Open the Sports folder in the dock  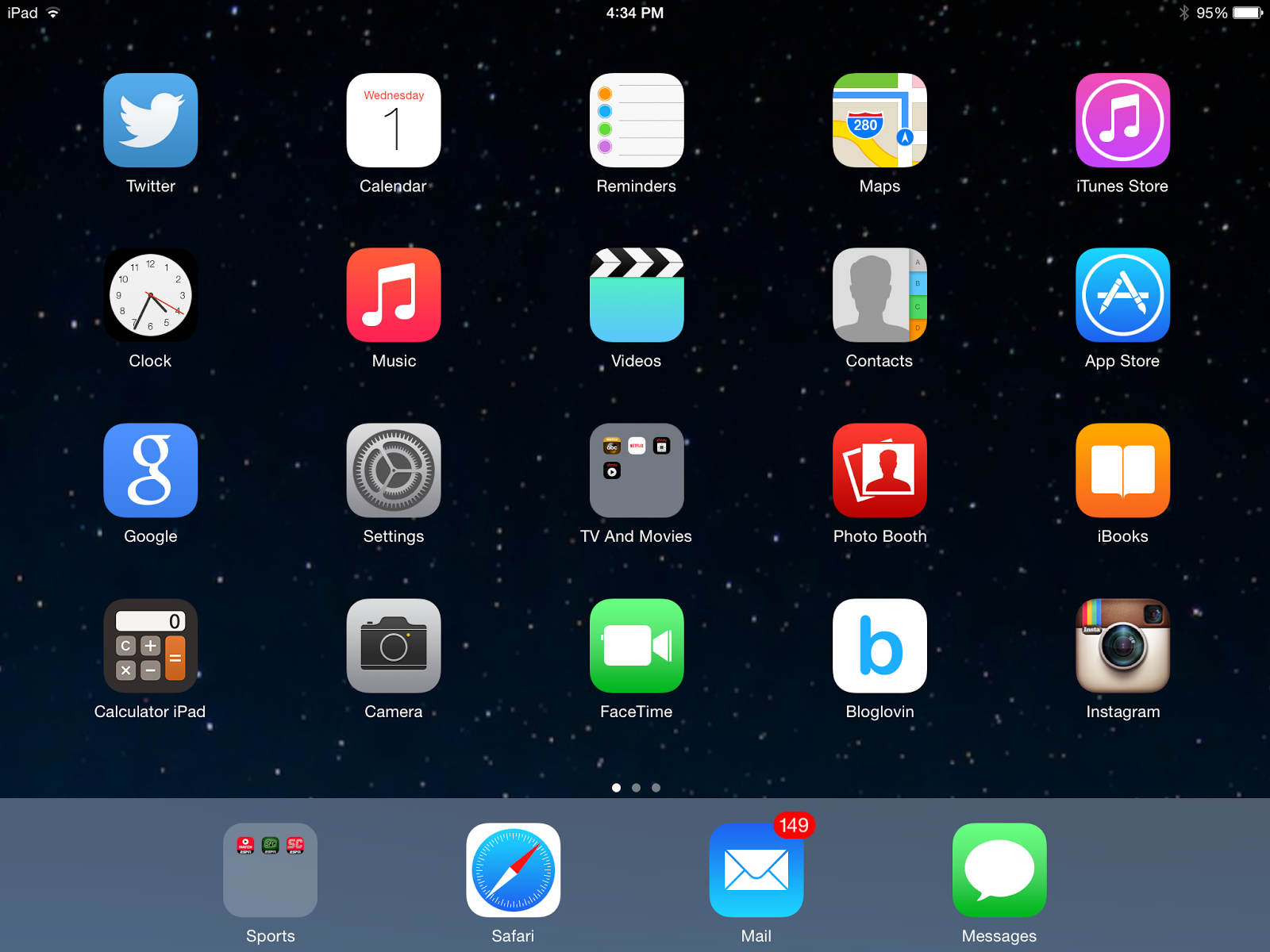(271, 870)
